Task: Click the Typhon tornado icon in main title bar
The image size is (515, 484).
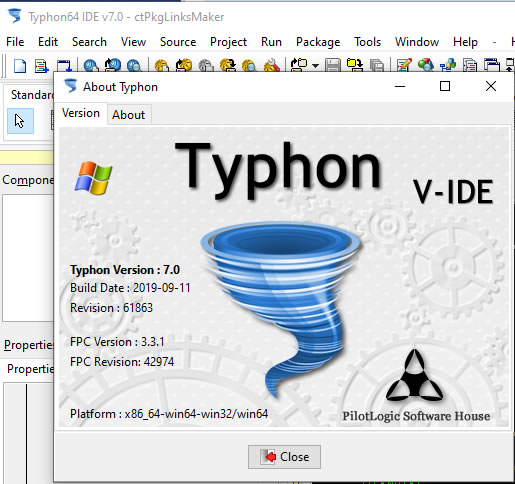Action: pyautogui.click(x=15, y=16)
